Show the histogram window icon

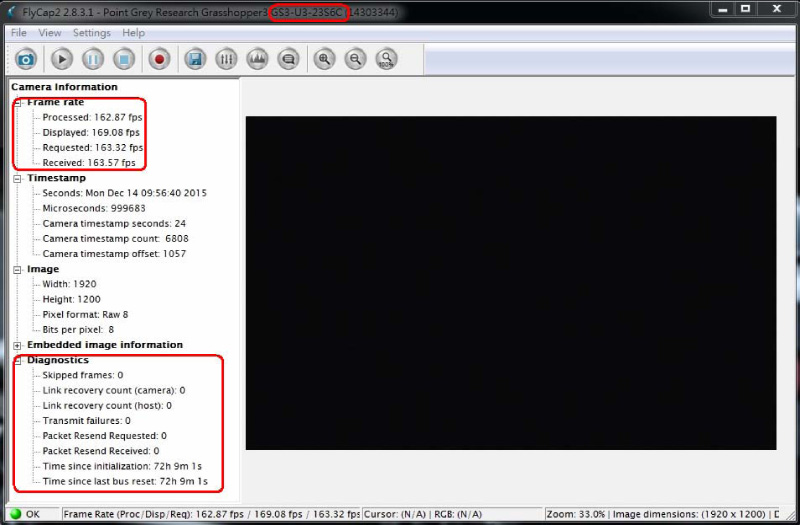pyautogui.click(x=257, y=59)
